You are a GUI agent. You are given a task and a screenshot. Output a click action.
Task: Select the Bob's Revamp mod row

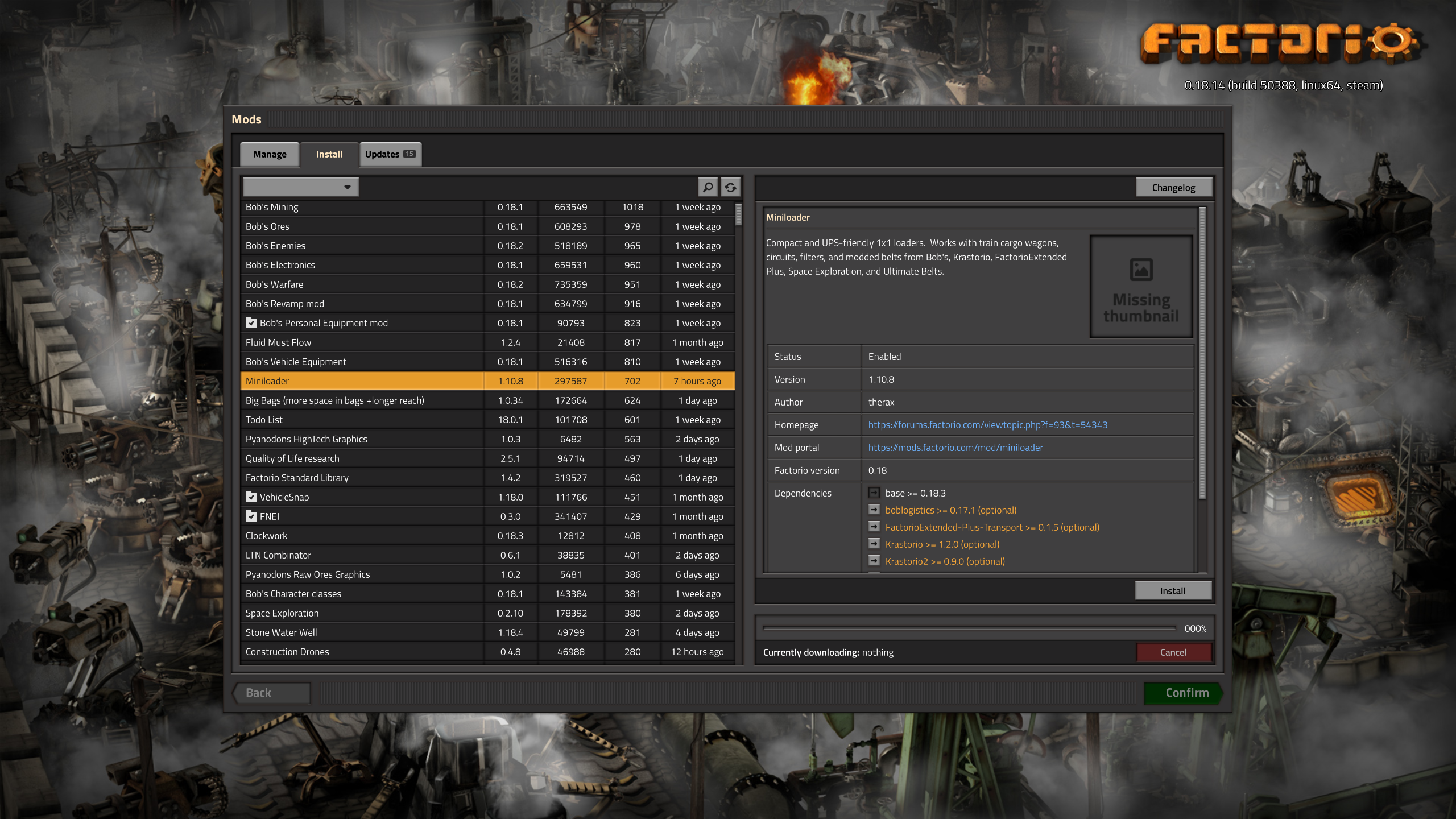coord(487,304)
